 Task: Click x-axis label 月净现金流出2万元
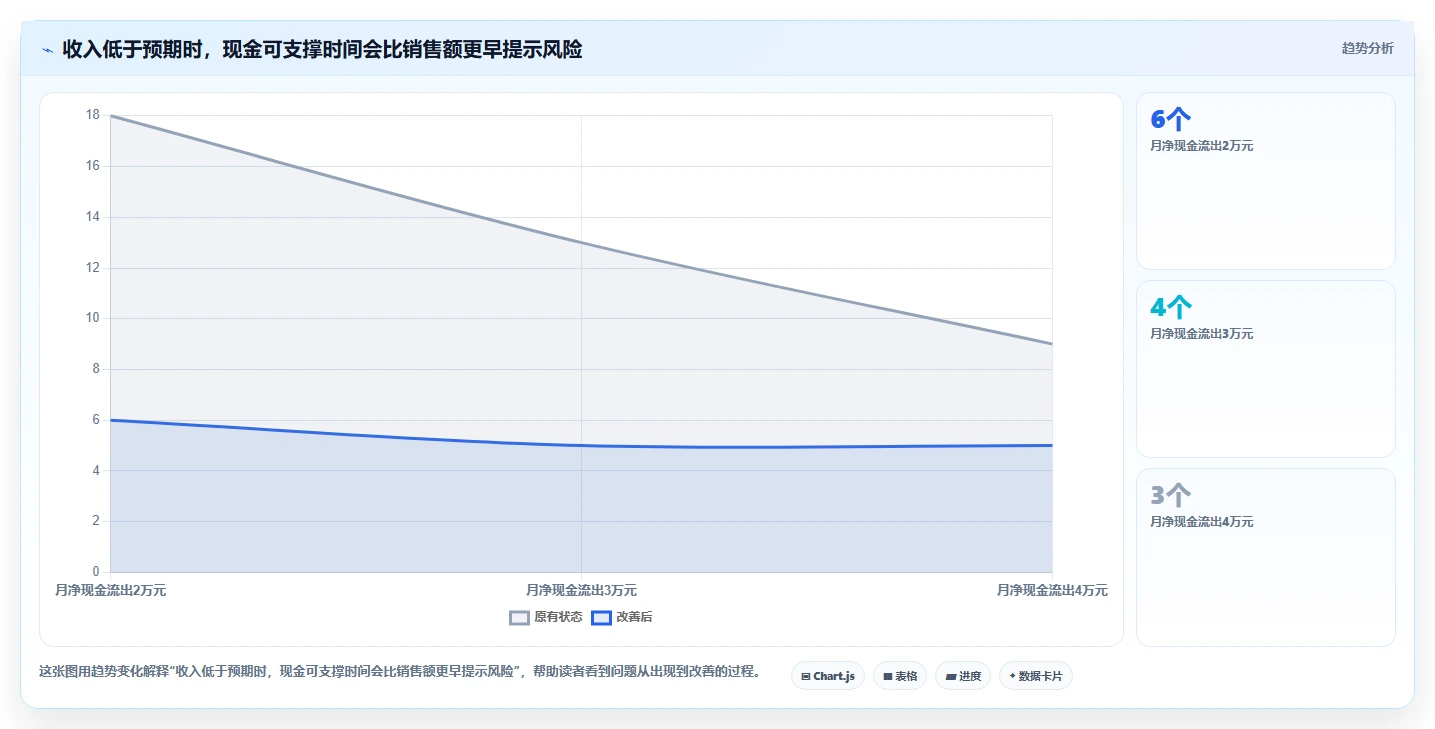click(111, 591)
